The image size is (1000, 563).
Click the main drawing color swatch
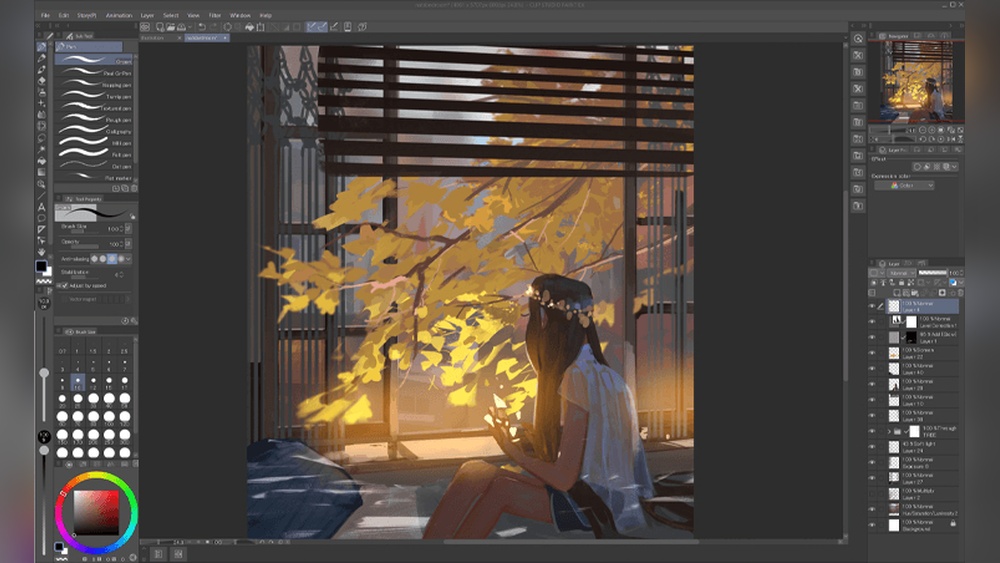pyautogui.click(x=41, y=266)
